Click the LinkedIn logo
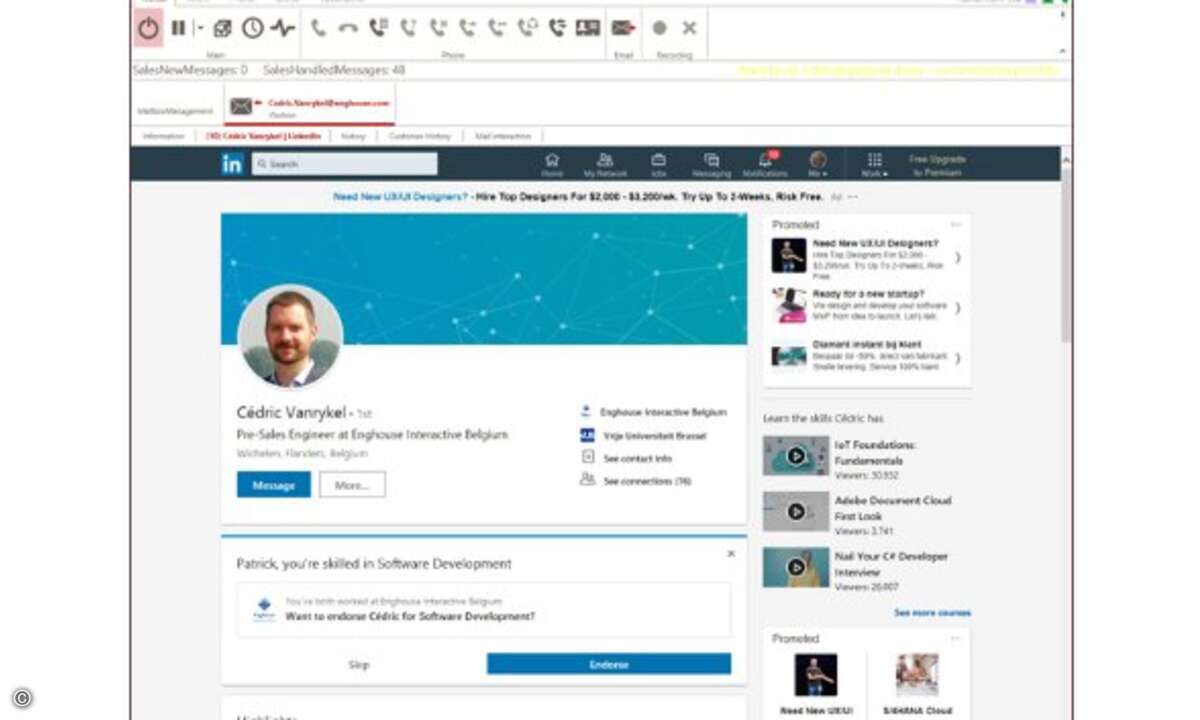Viewport: 1200px width, 720px height. [232, 164]
